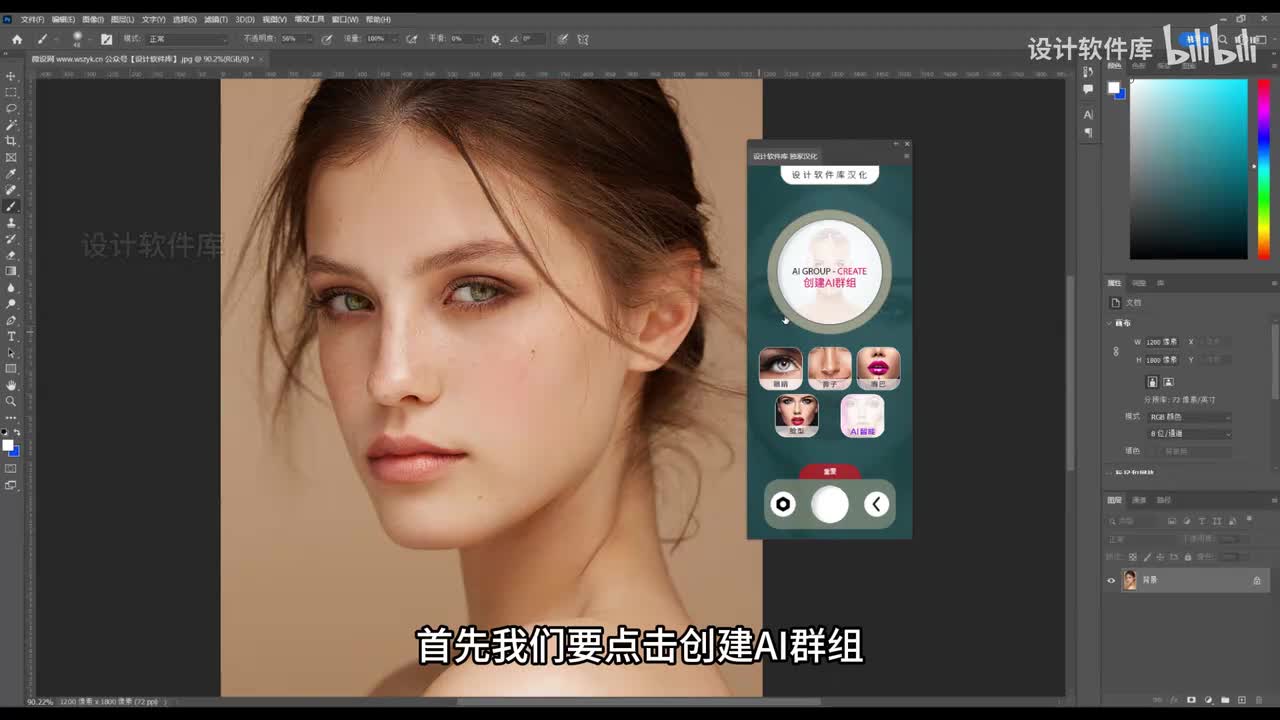Select the eyes (眼睛) icon in plugin panel

coord(780,367)
